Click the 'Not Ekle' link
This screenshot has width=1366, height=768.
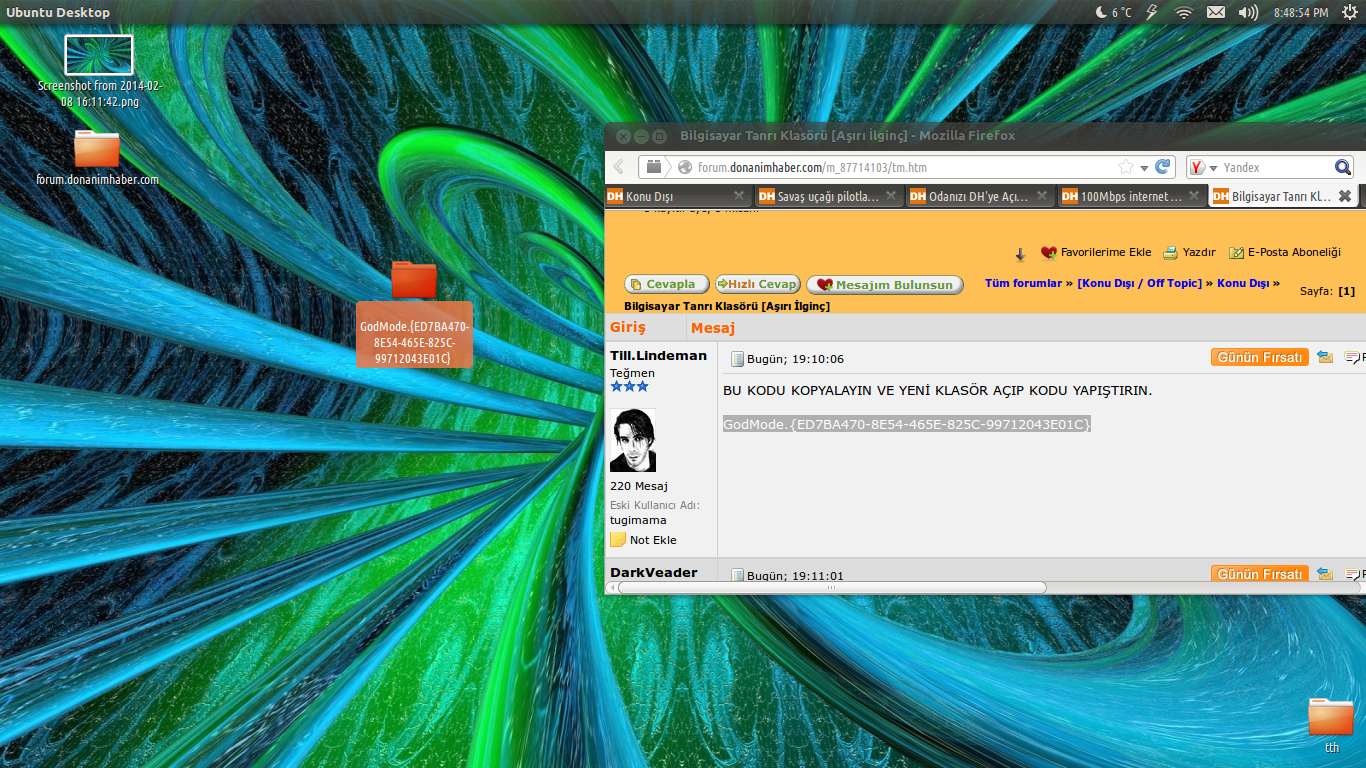pyautogui.click(x=653, y=540)
